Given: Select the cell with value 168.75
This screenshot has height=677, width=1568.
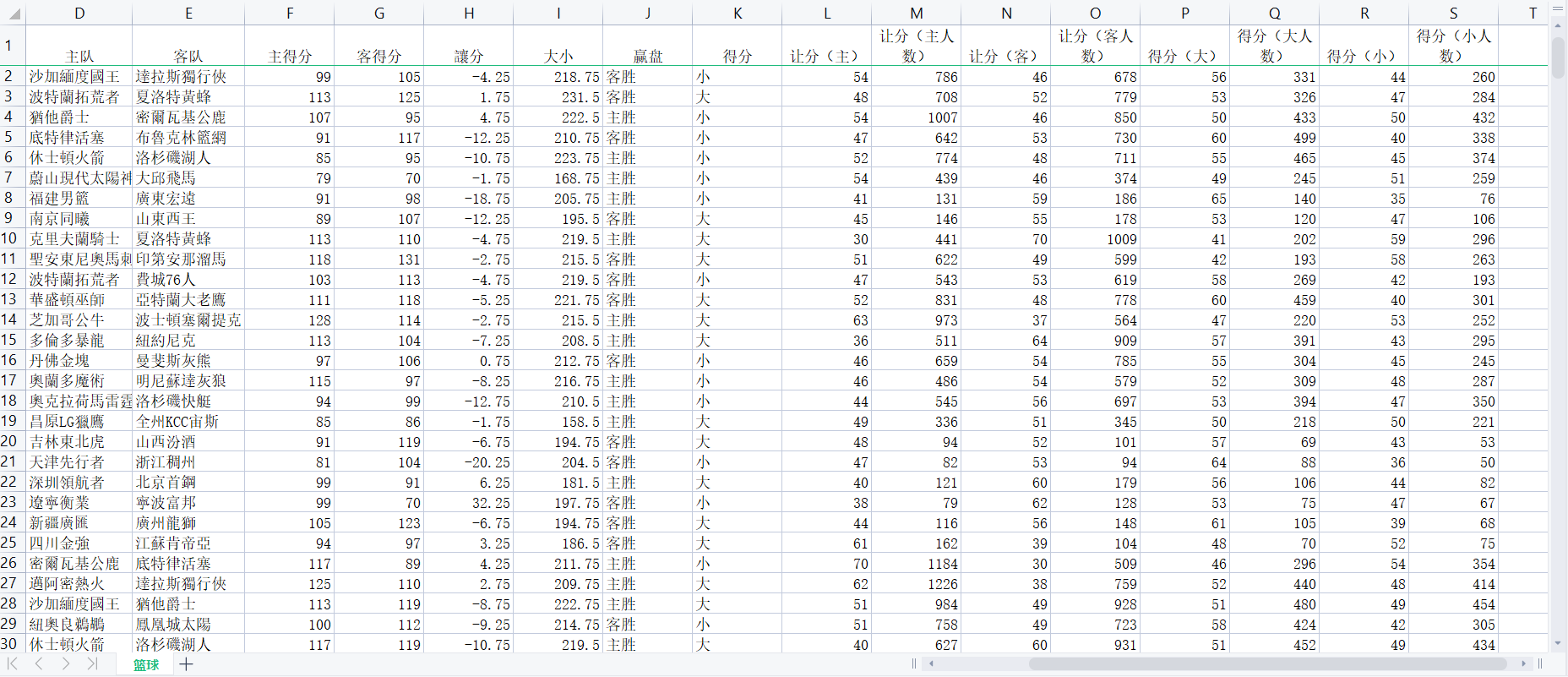Looking at the screenshot, I should pyautogui.click(x=558, y=177).
